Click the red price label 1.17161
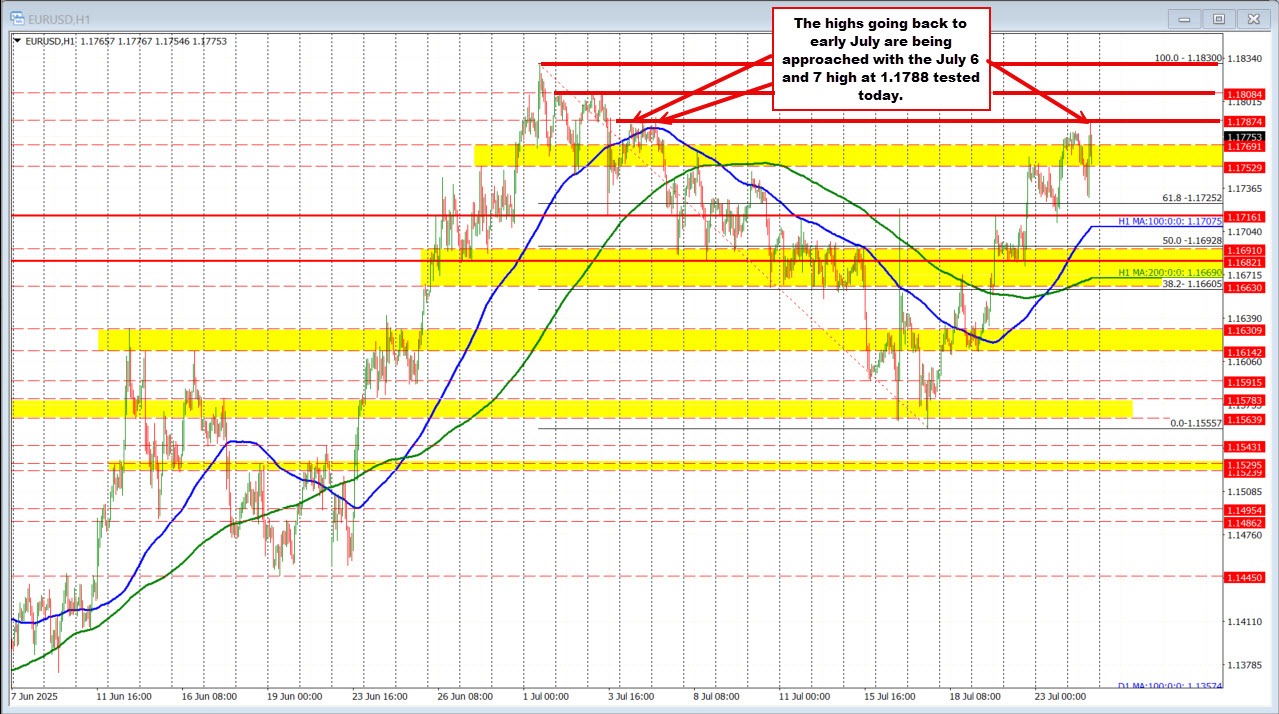 [1245, 216]
